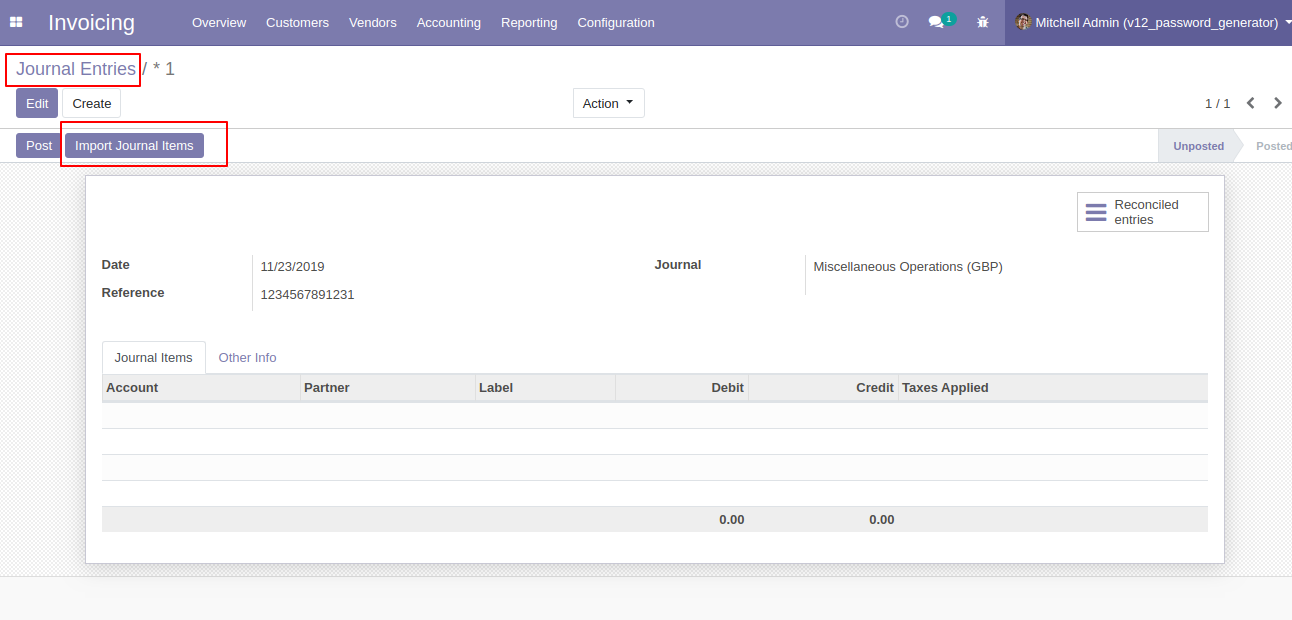Image resolution: width=1292 pixels, height=620 pixels.
Task: Select the Unposted status stage
Action: point(1198,146)
